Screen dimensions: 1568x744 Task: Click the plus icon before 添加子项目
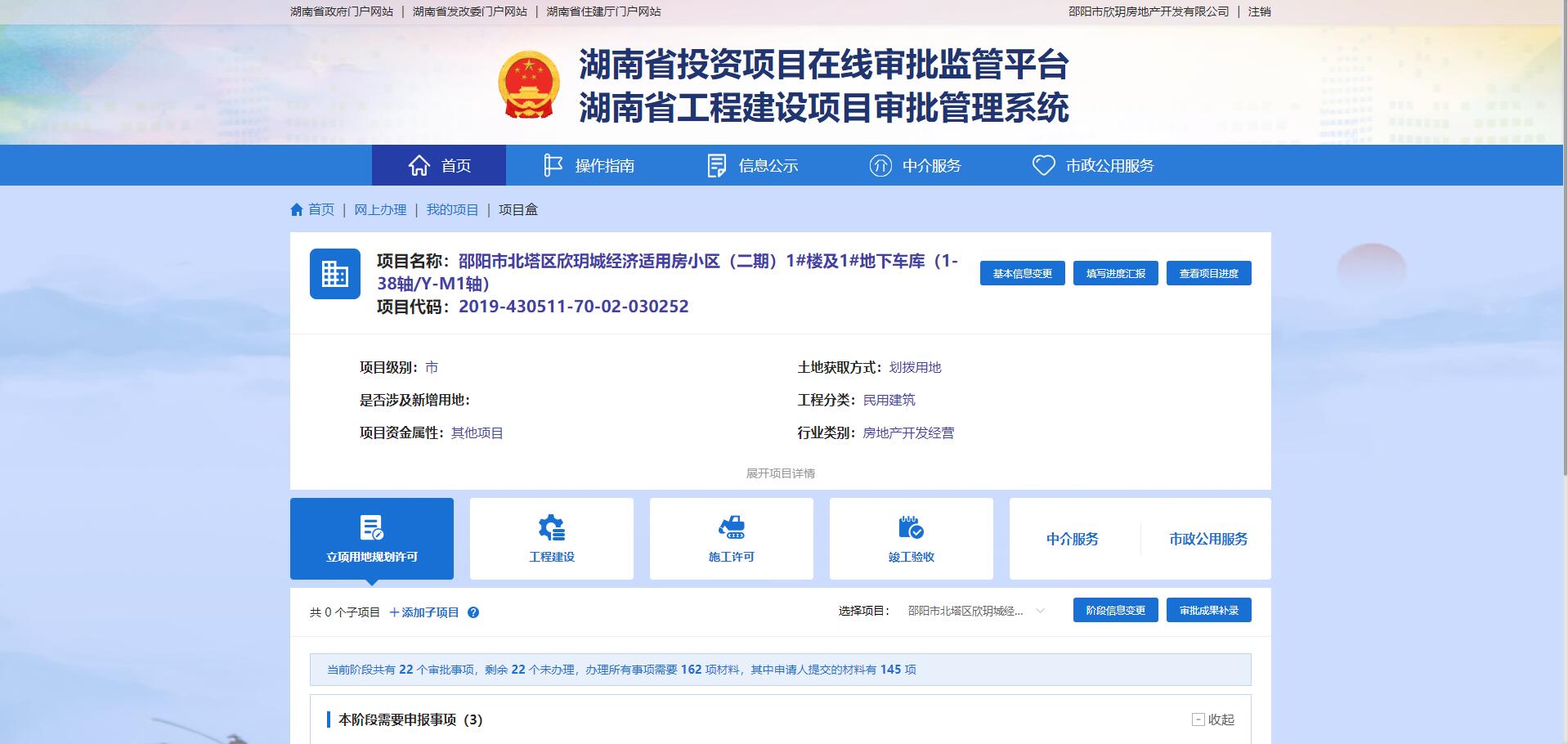coord(394,612)
